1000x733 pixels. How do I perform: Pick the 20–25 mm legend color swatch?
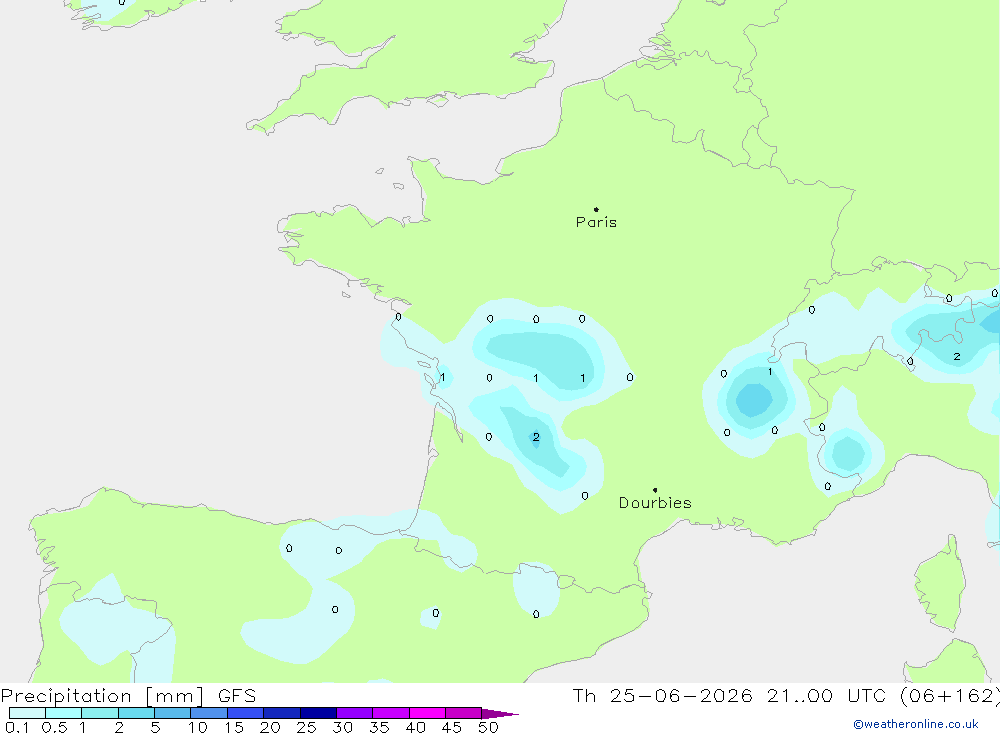pyautogui.click(x=282, y=713)
